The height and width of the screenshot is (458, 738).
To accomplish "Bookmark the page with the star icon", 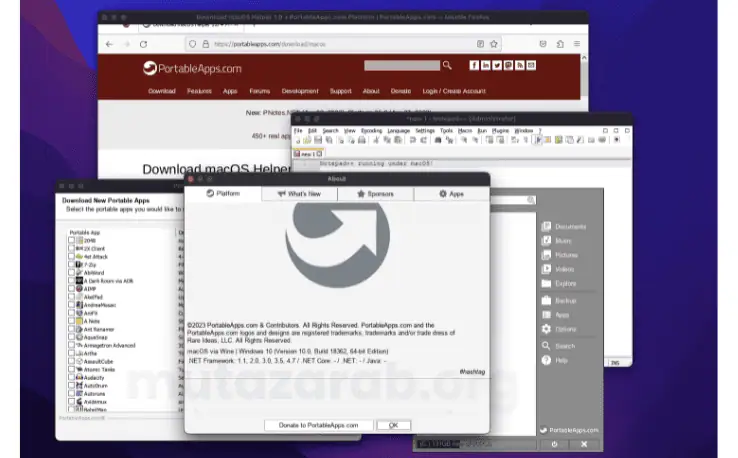I will click(x=494, y=44).
